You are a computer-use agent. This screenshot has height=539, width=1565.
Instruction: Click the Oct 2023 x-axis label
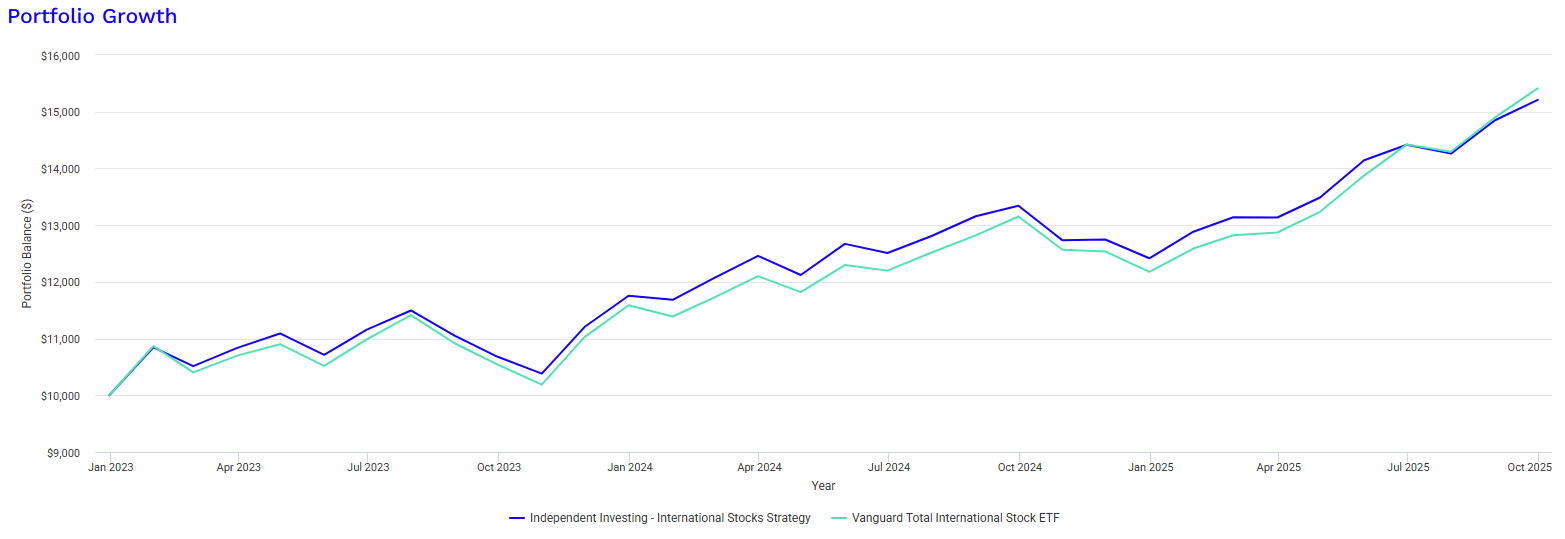point(498,467)
